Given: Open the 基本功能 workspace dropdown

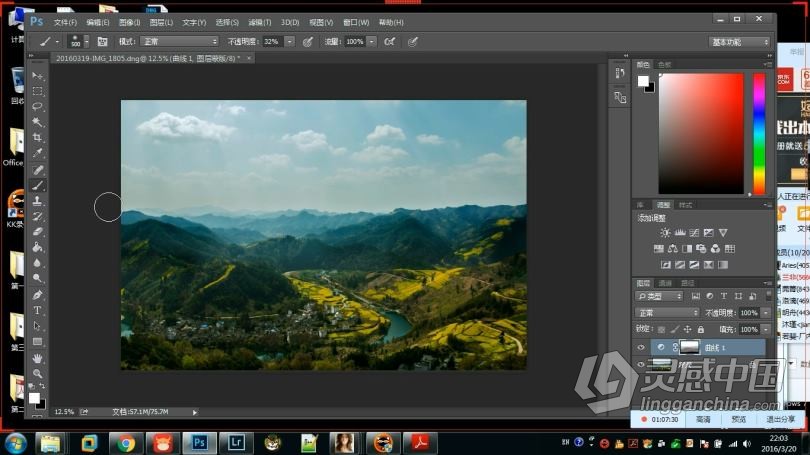Looking at the screenshot, I should pos(739,42).
